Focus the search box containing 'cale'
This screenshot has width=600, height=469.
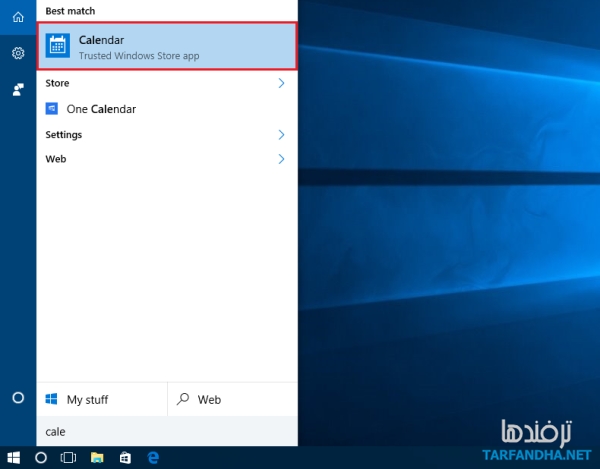coord(167,432)
